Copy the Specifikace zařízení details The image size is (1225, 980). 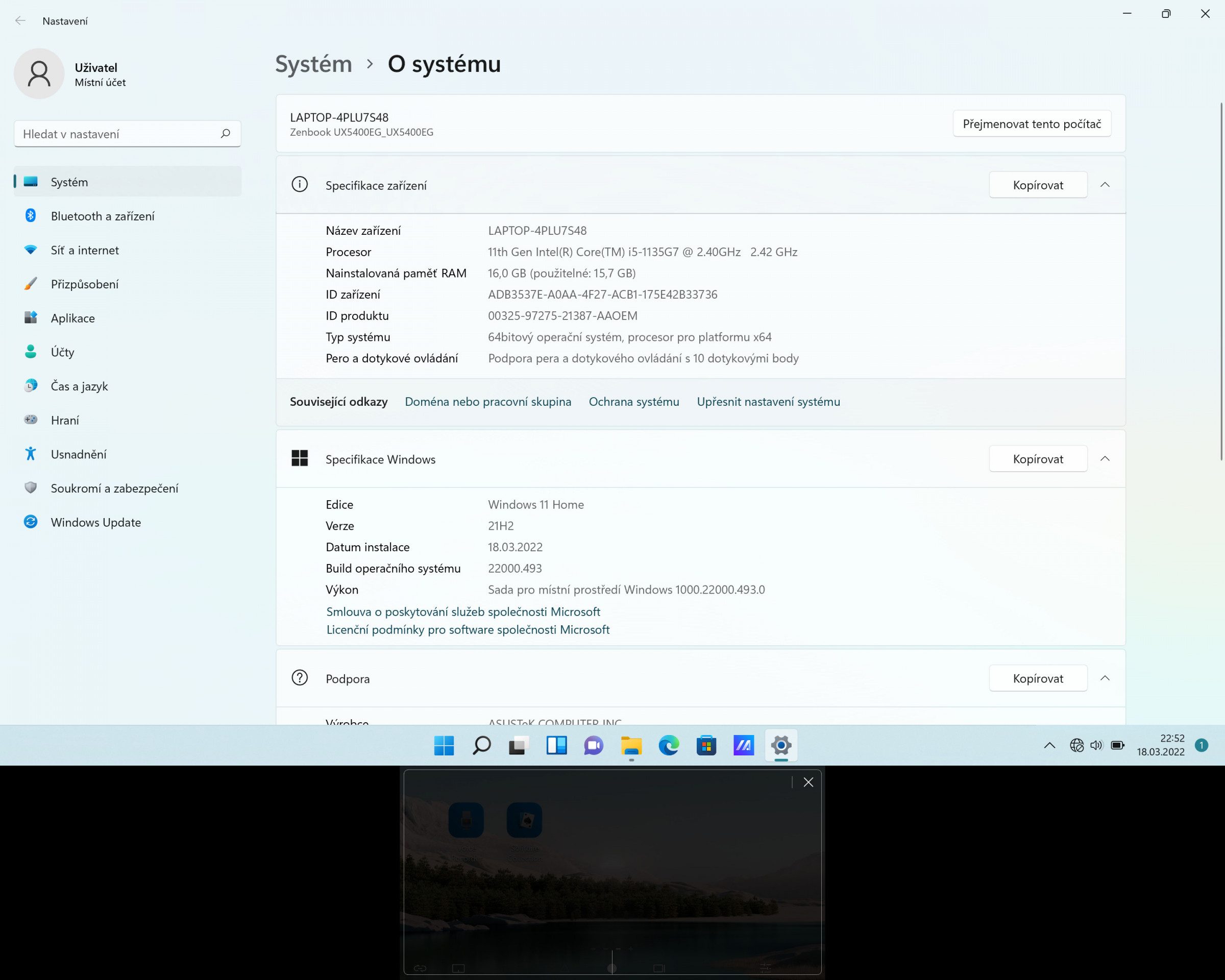1038,185
